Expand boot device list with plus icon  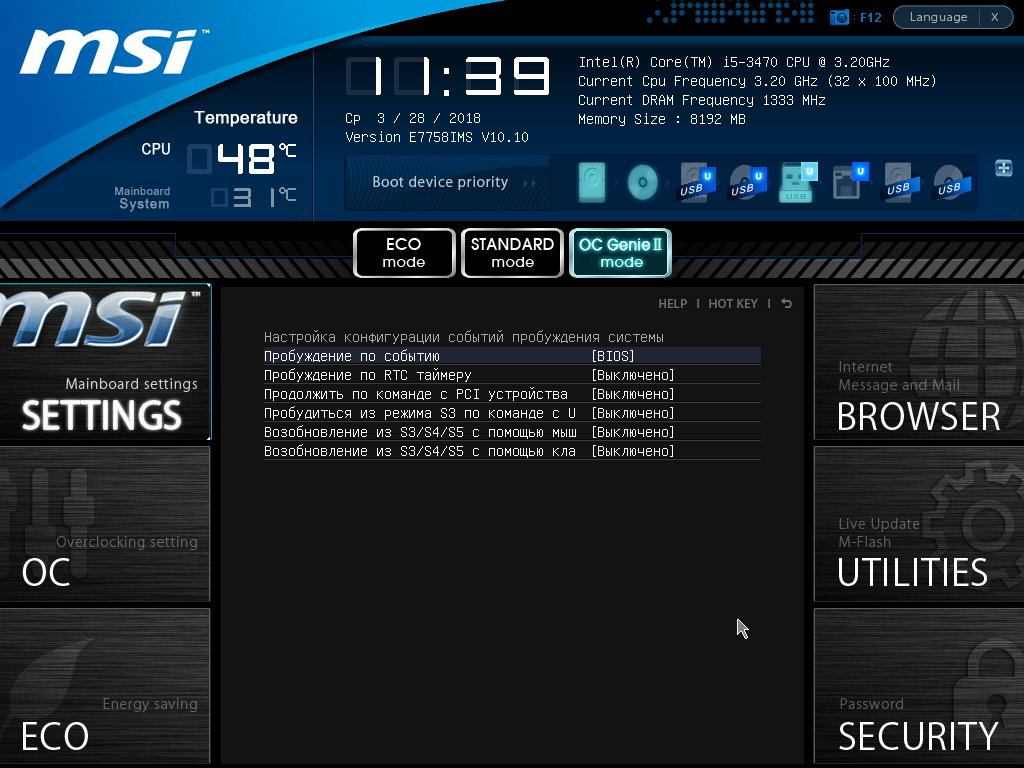coord(1004,168)
